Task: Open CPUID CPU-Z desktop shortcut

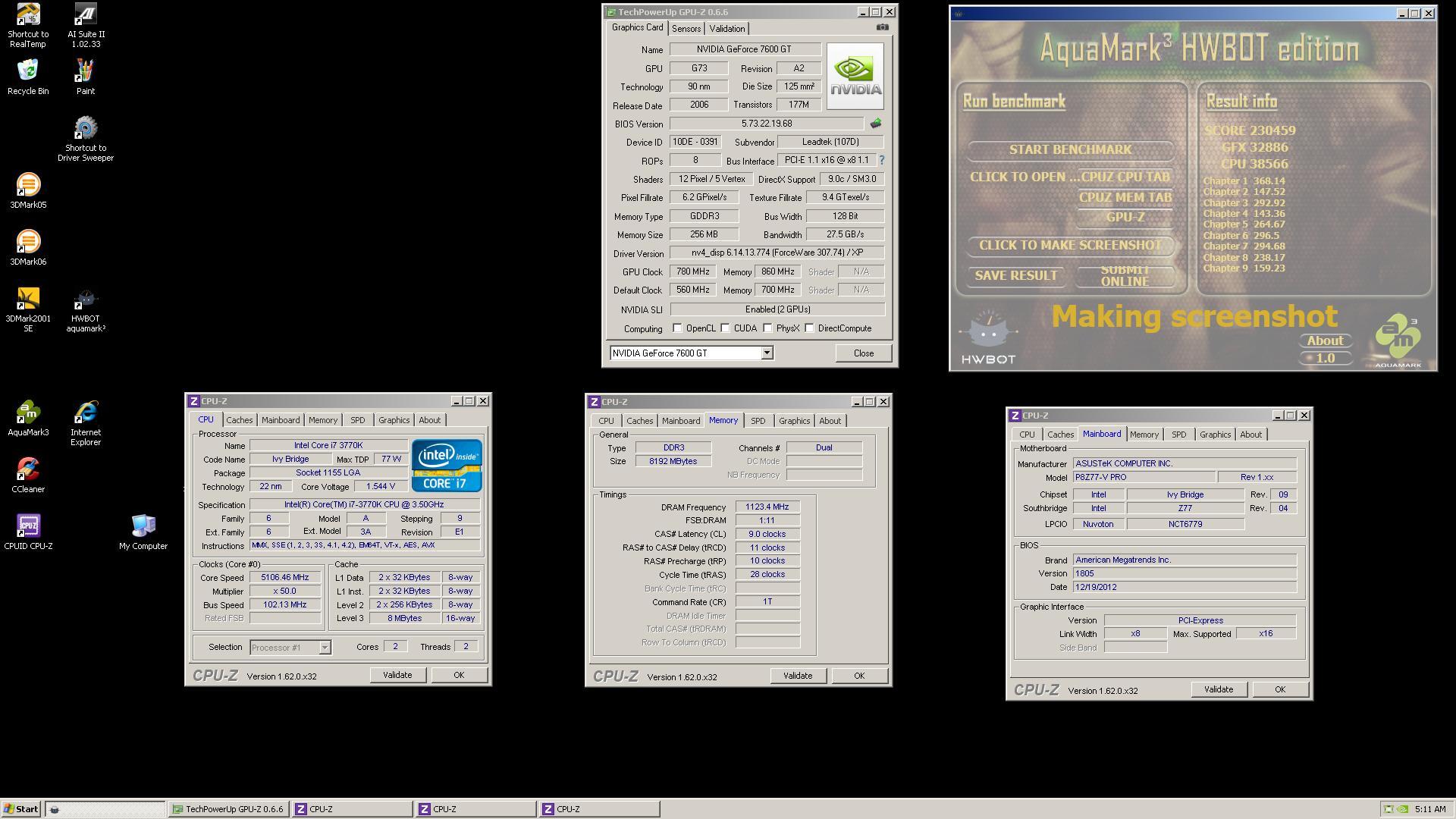Action: tap(28, 532)
